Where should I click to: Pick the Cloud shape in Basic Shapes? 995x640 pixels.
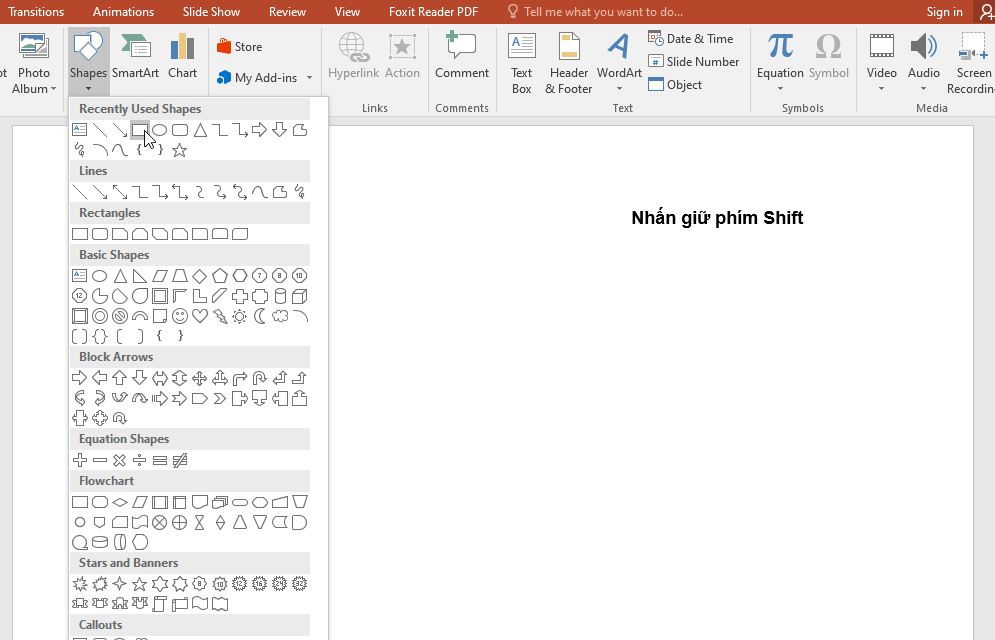coord(280,316)
